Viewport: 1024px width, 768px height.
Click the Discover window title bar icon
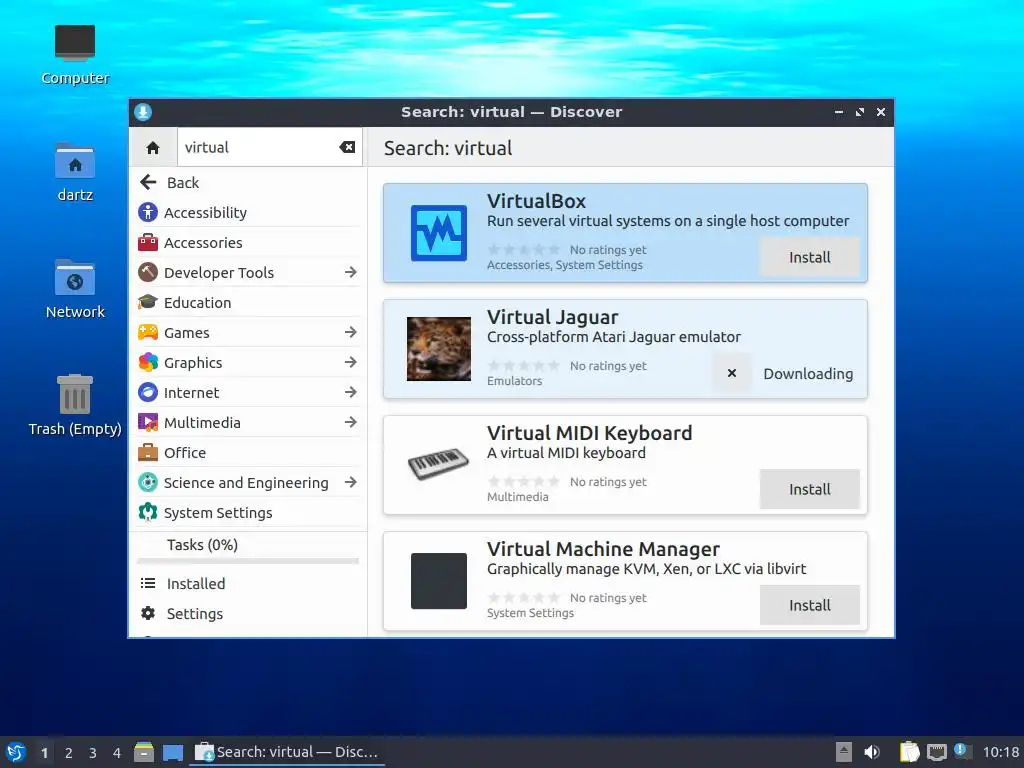pos(143,112)
